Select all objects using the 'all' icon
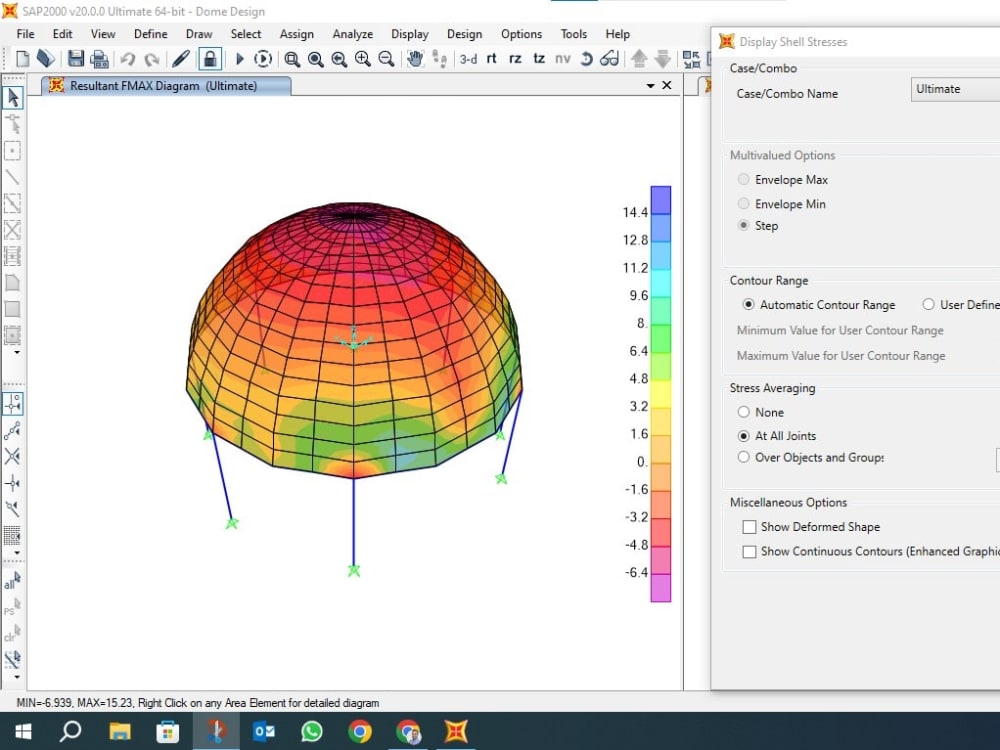This screenshot has width=1000, height=750. (x=13, y=582)
